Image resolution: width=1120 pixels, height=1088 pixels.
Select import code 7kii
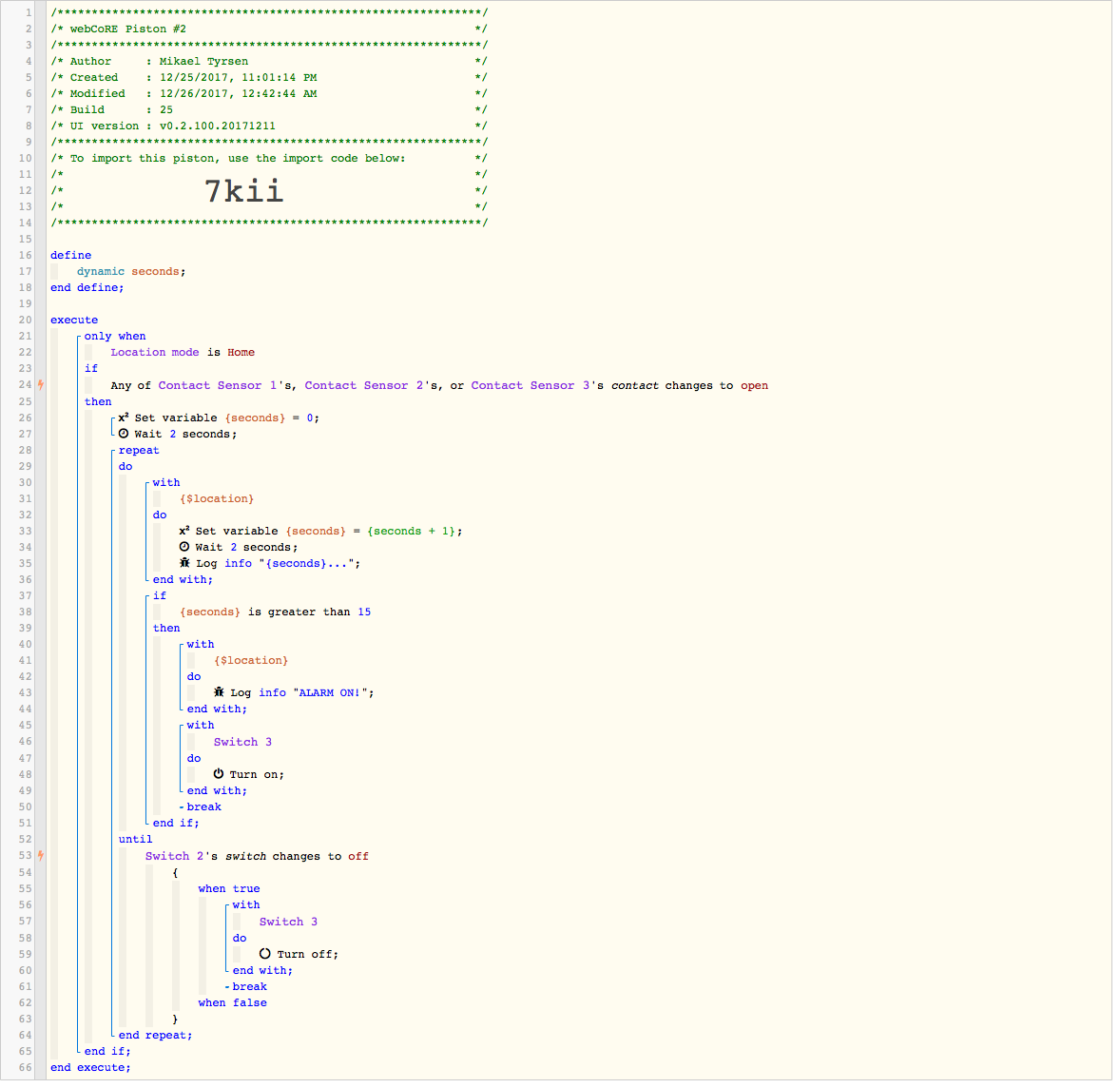(x=244, y=191)
